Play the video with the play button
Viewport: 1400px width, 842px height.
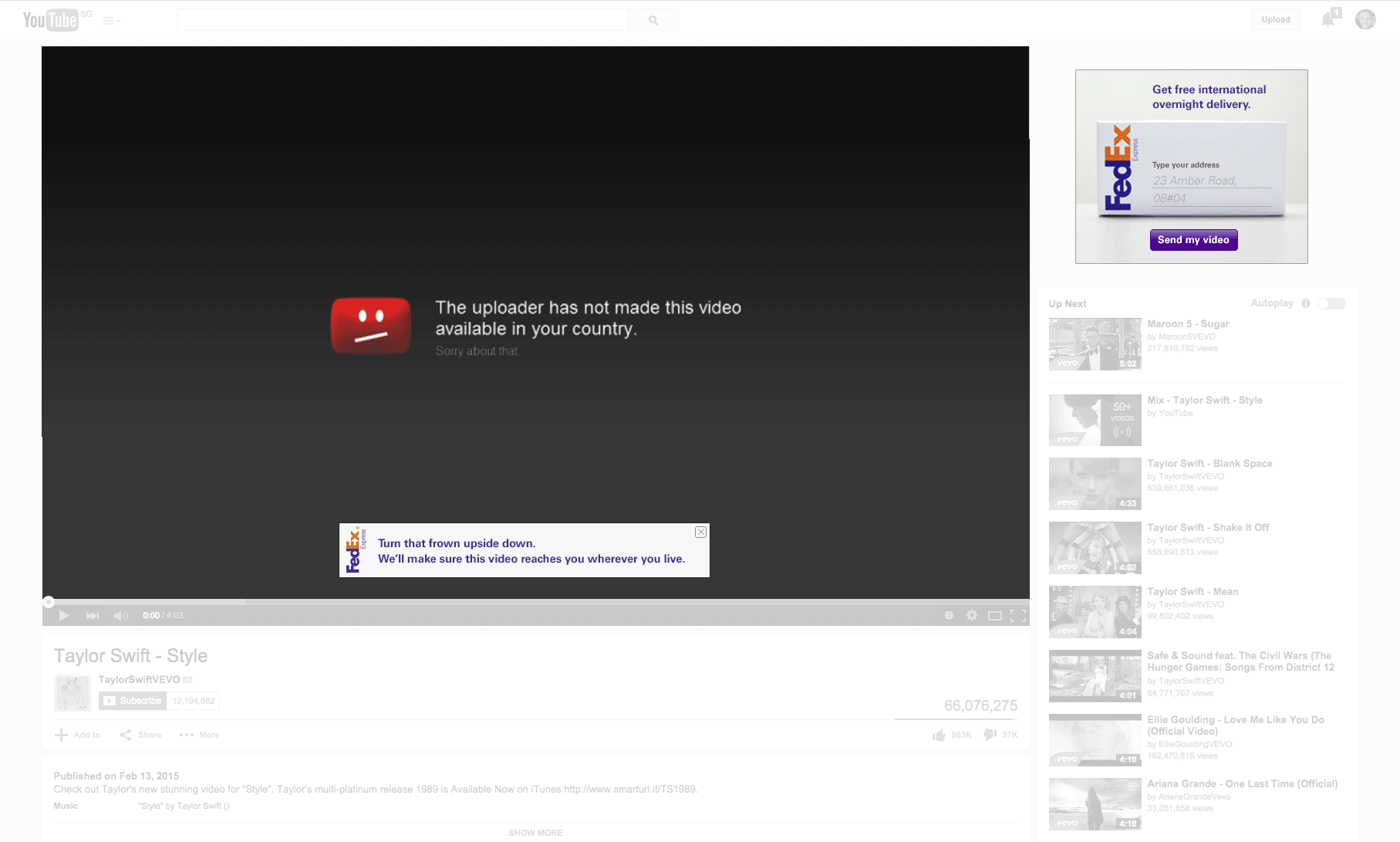coord(64,615)
